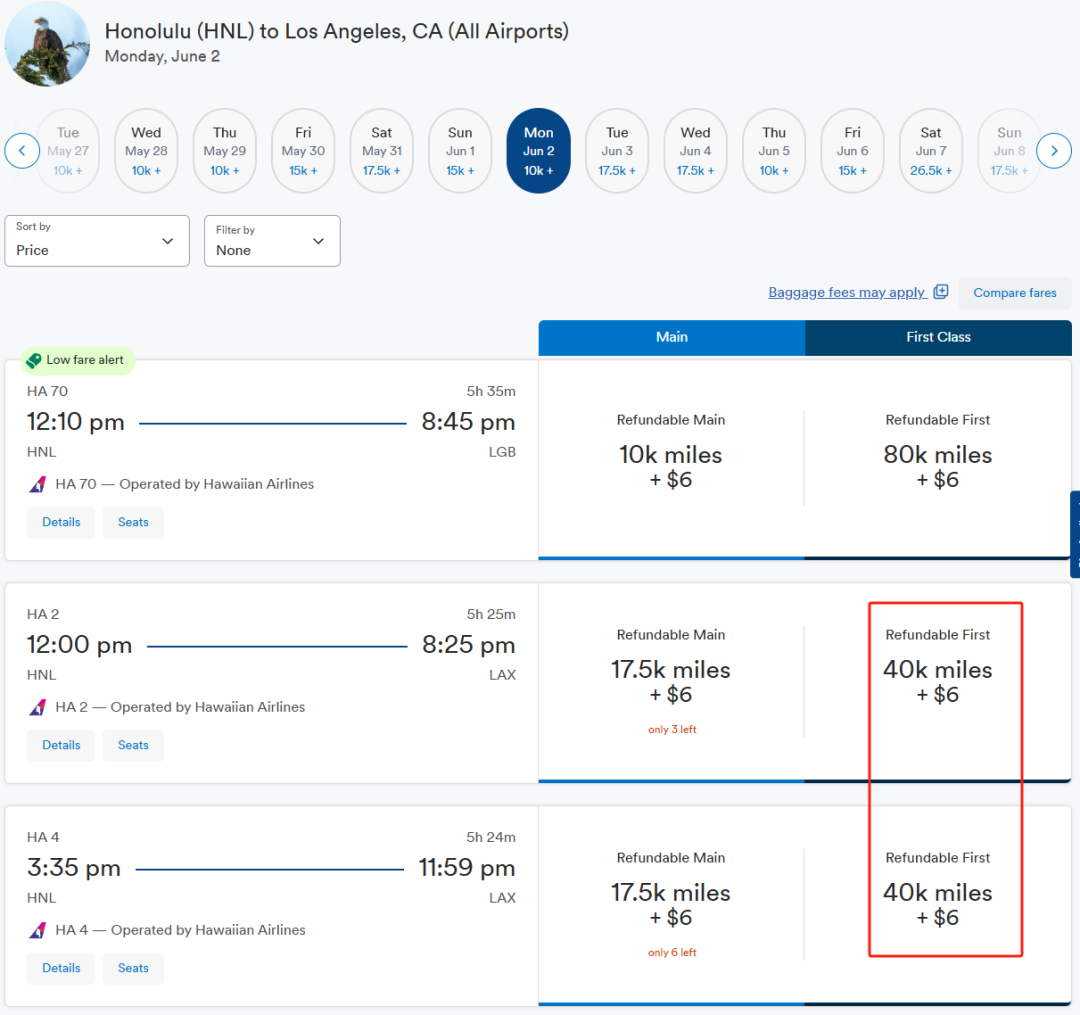1080x1015 pixels.
Task: Select Tue Jun 3 date option
Action: [617, 151]
